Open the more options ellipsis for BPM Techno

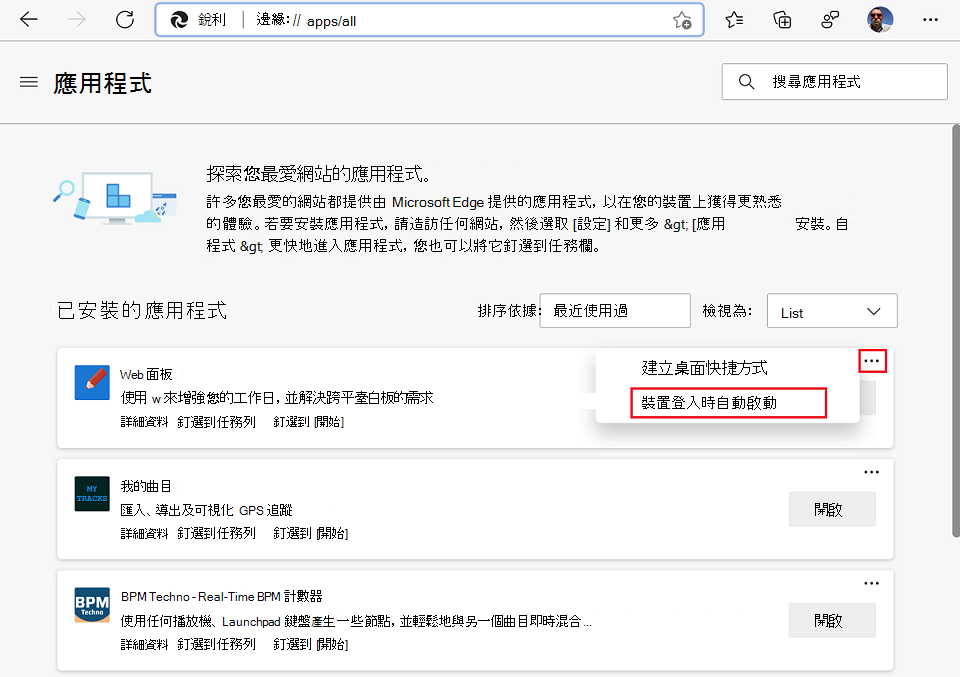click(x=871, y=583)
